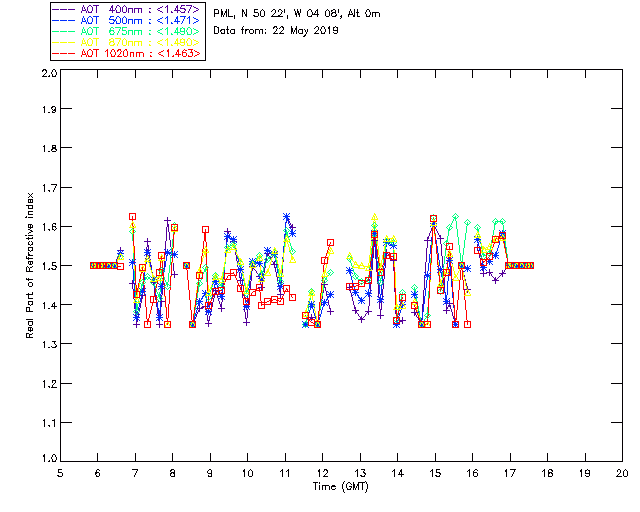Click the 20 x-axis tick label

coord(622,473)
